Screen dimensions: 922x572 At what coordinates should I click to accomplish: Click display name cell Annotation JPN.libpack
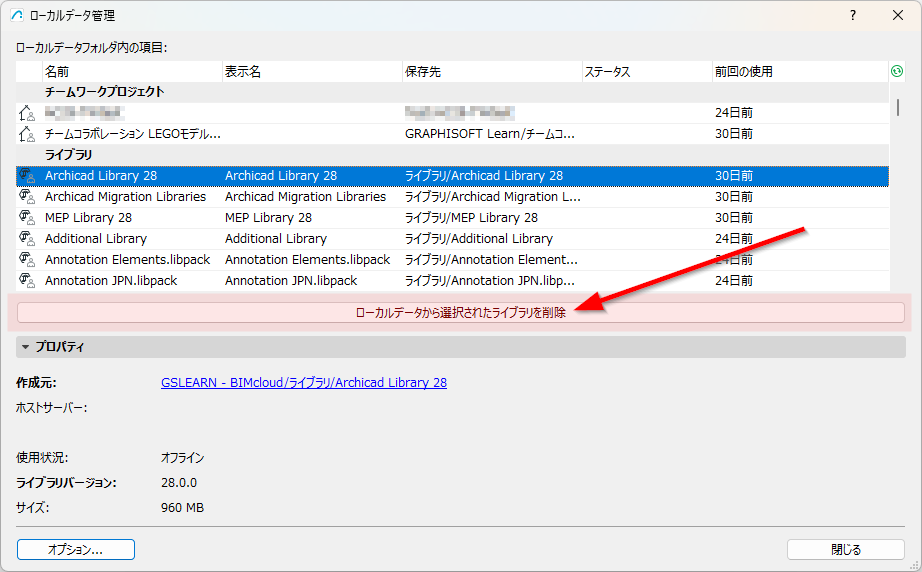click(291, 280)
